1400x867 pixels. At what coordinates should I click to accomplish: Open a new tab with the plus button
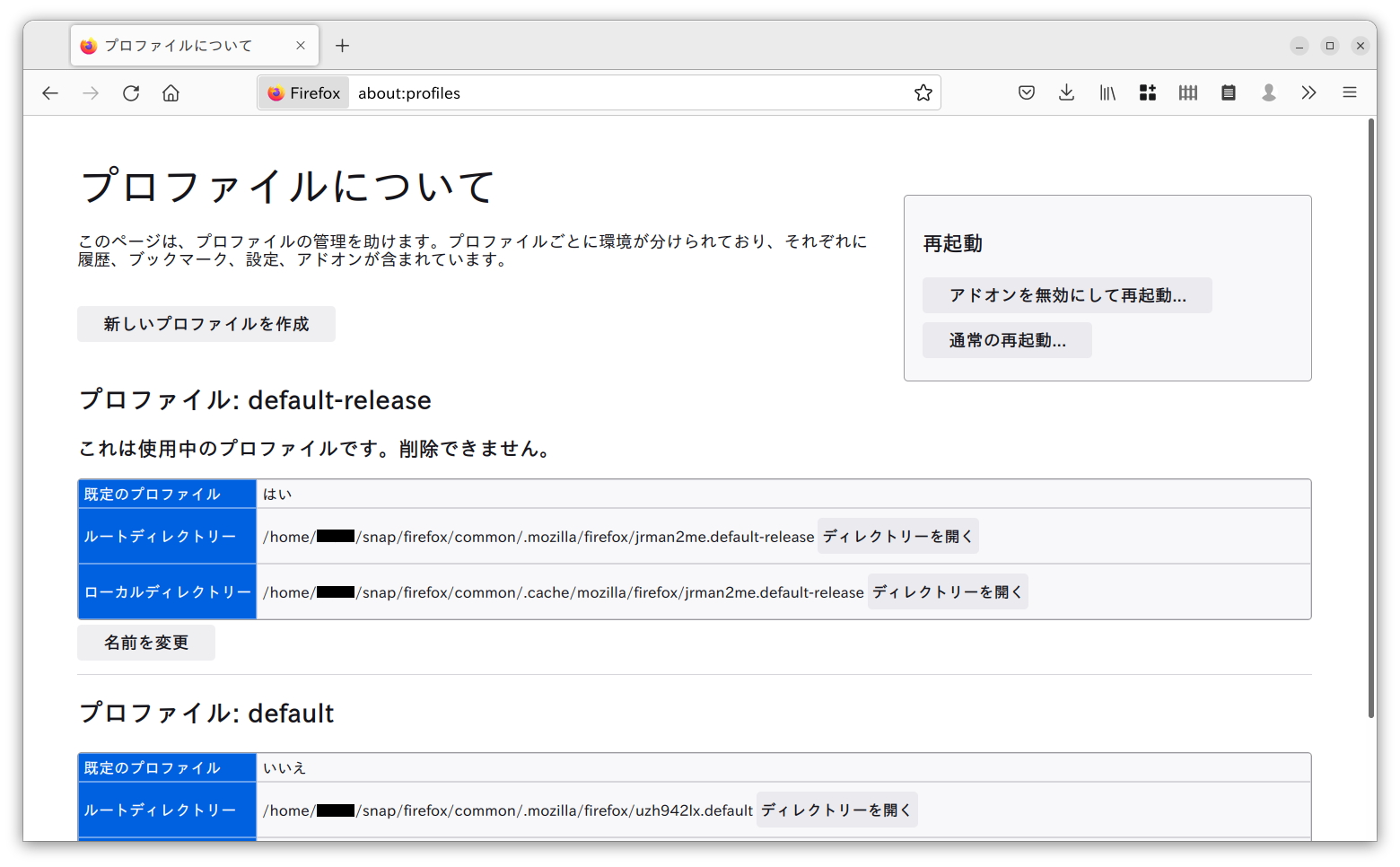[x=342, y=45]
